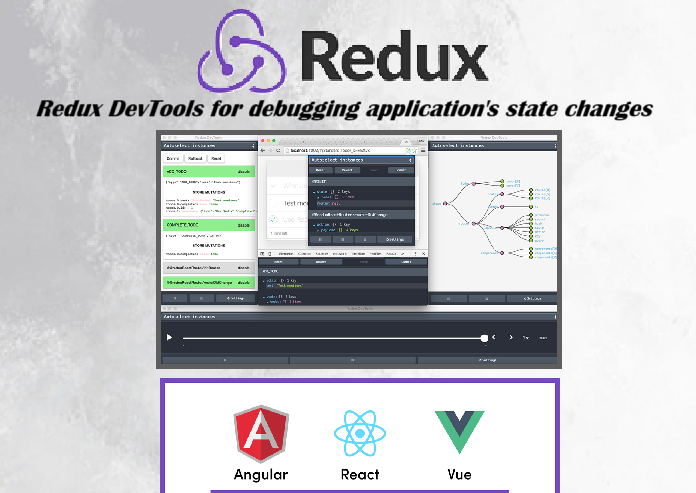
Task: Click the play button in the slider monitor
Action: coord(169,338)
